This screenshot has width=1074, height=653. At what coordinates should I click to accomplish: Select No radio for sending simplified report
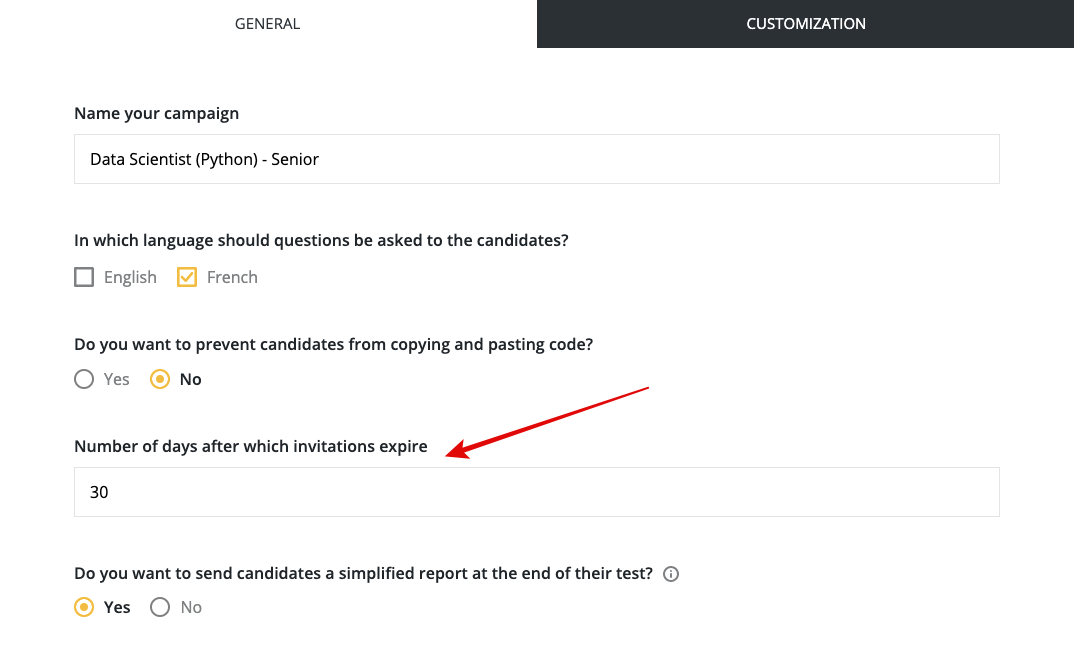click(x=160, y=607)
